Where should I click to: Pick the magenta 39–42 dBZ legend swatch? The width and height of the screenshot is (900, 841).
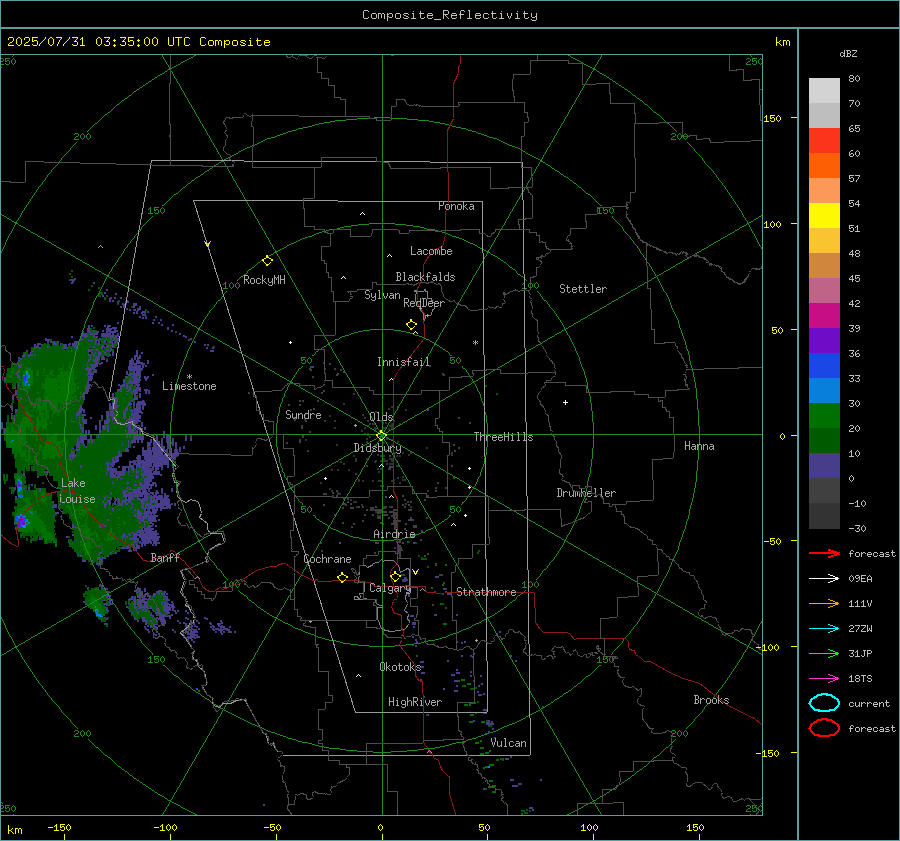coord(824,315)
